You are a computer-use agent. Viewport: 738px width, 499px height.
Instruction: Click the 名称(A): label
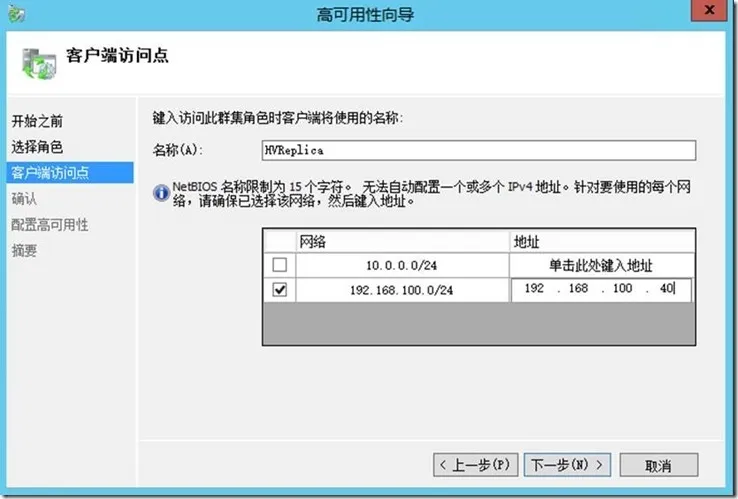(177, 150)
